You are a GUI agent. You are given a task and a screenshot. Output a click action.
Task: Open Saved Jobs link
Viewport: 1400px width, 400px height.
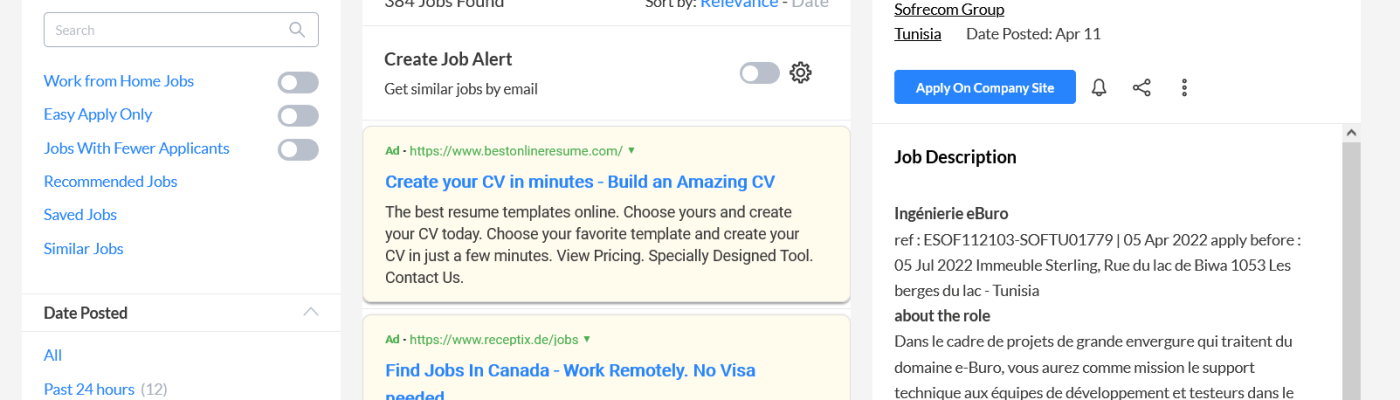point(80,215)
